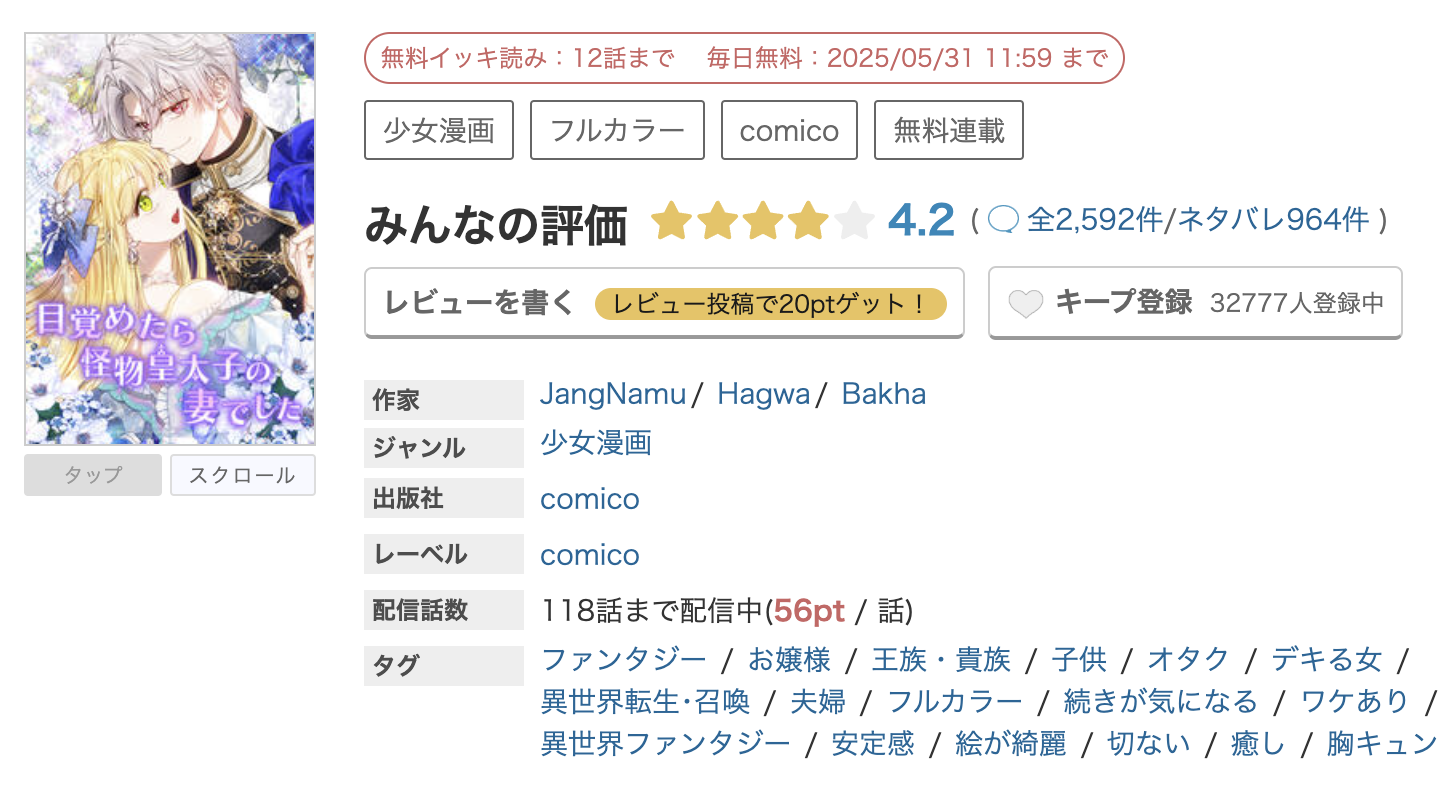Image resolution: width=1450 pixels, height=796 pixels.
Task: Click the heart icon on キープ登録 button
Action: click(1025, 302)
